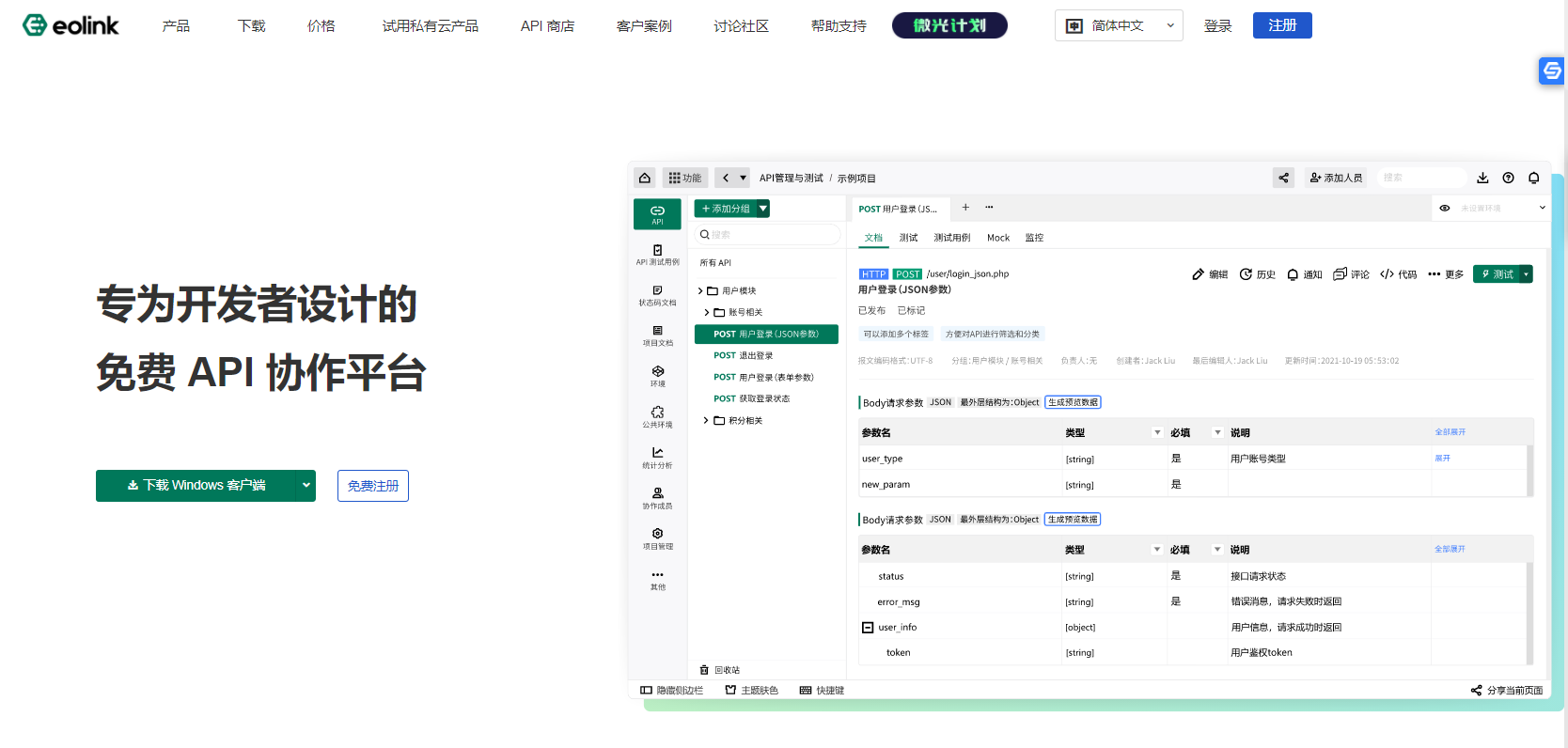Click the search field in the API list panel

click(767, 234)
